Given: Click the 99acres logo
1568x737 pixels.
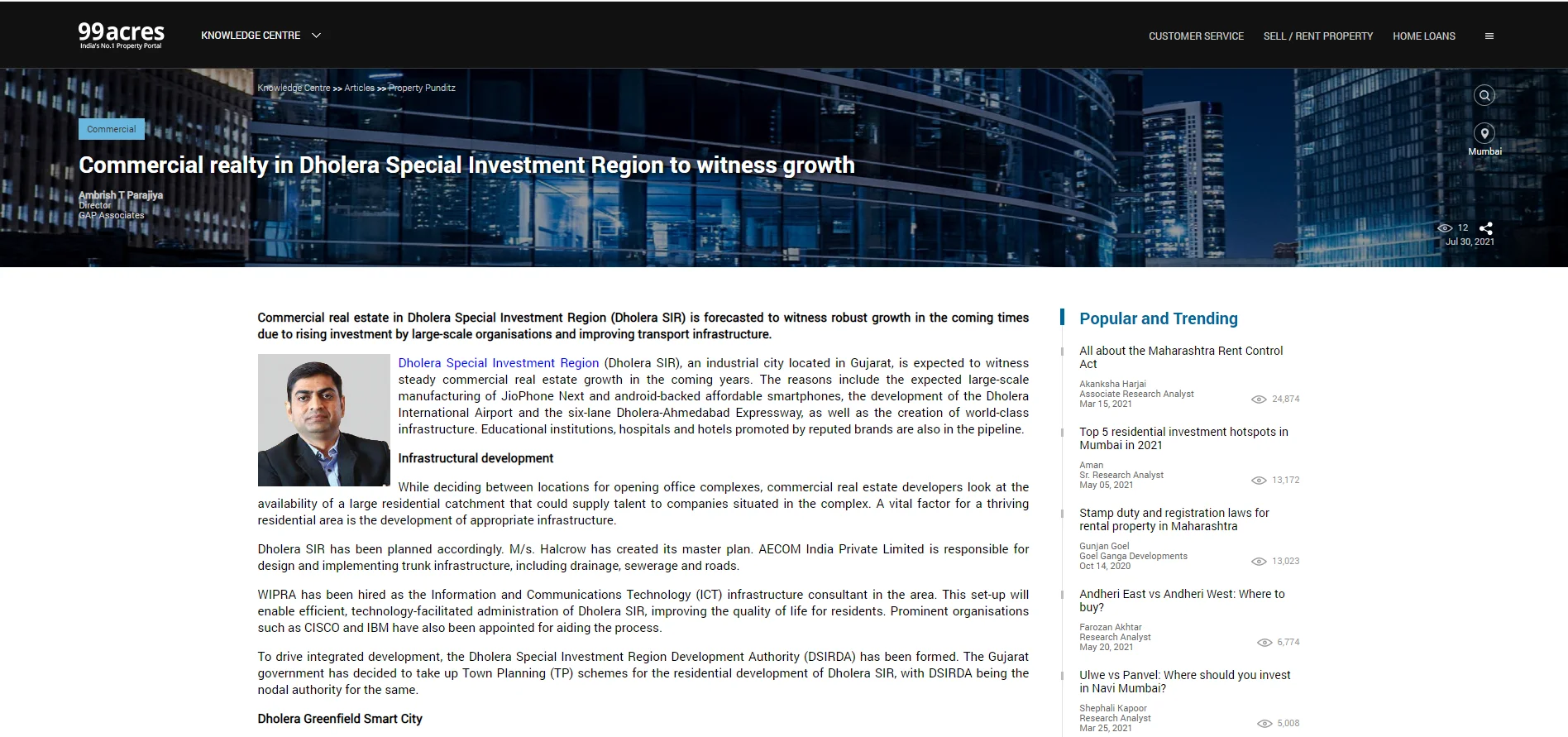Looking at the screenshot, I should 121,35.
